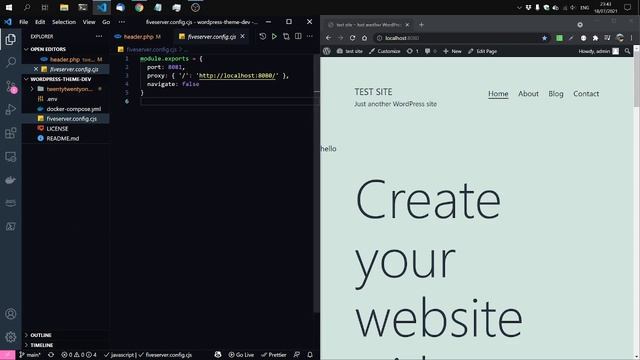Open Chrome extensions puzzle icon
This screenshot has height=360, width=640.
click(x=596, y=38)
